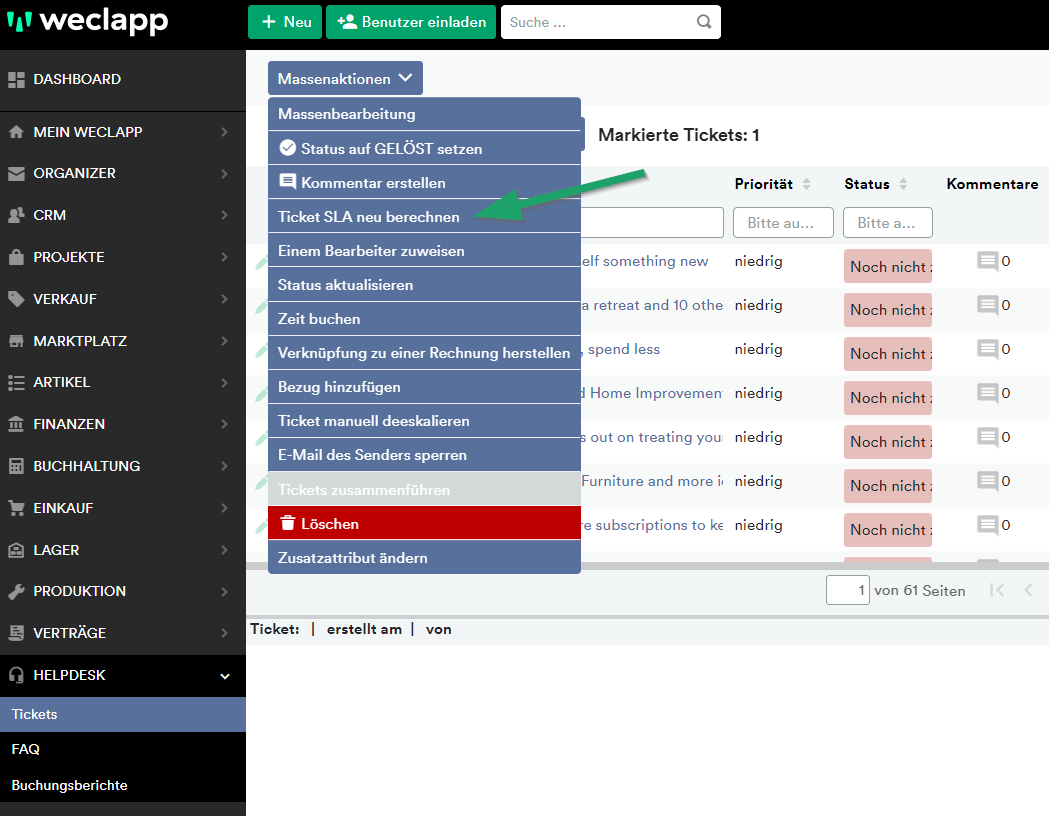The height and width of the screenshot is (816, 1049).
Task: Sort by Status column arrows
Action: tap(903, 184)
